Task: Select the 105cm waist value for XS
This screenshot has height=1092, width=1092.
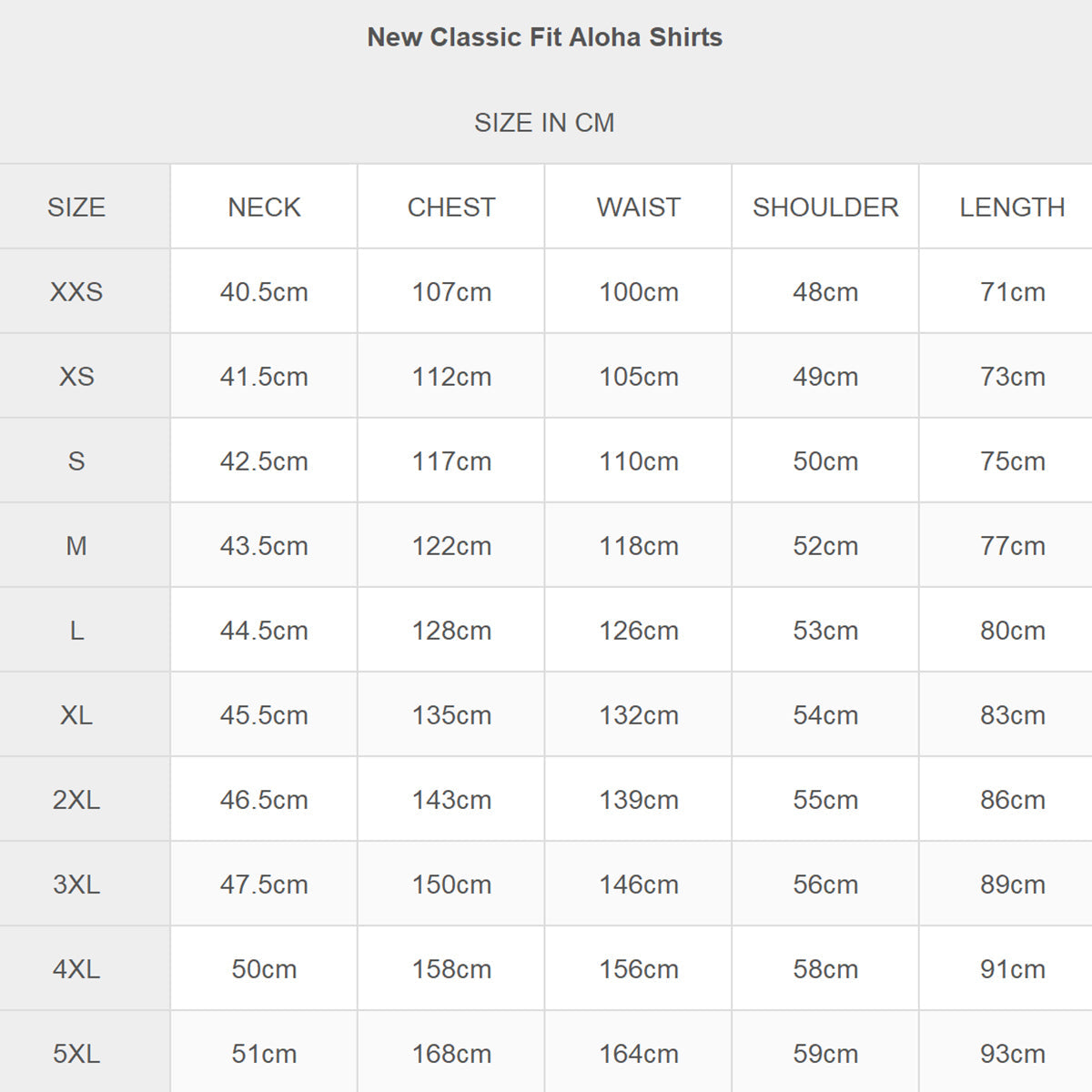Action: 639,377
